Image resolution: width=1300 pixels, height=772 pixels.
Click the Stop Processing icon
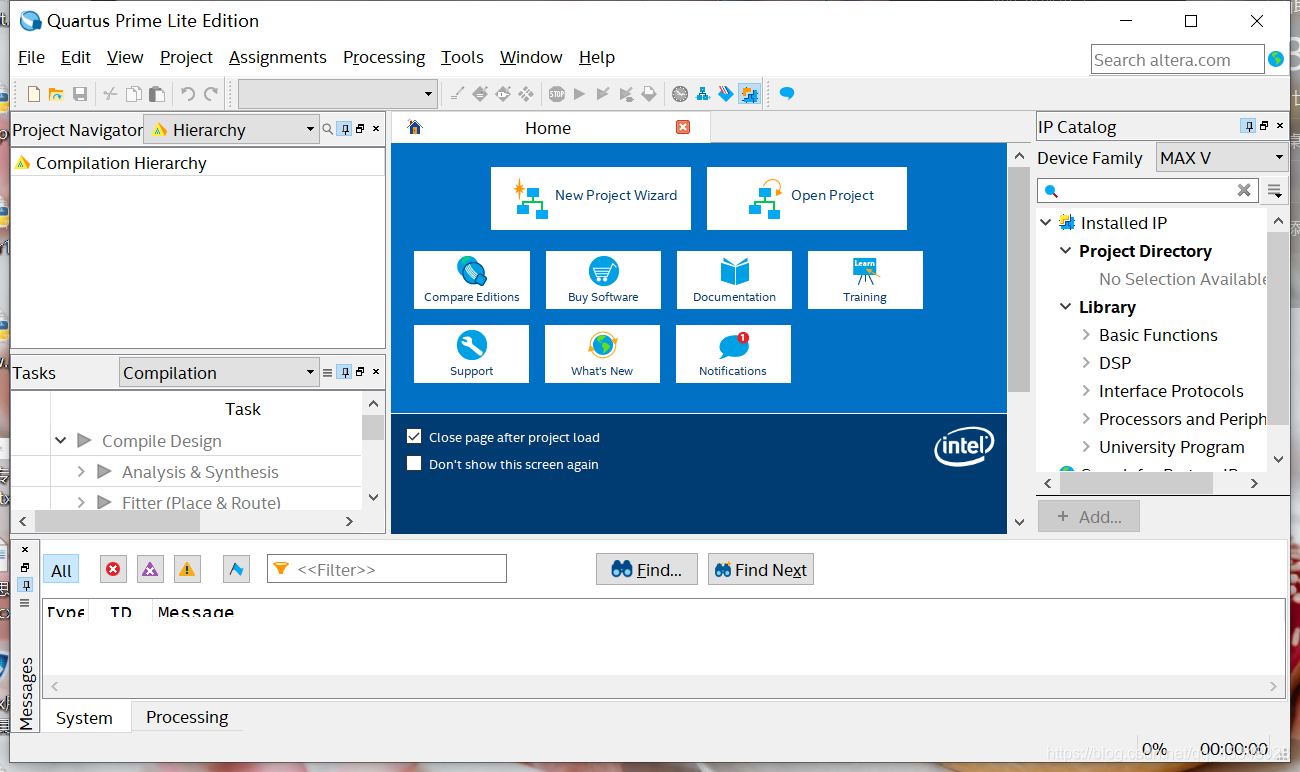pyautogui.click(x=556, y=94)
